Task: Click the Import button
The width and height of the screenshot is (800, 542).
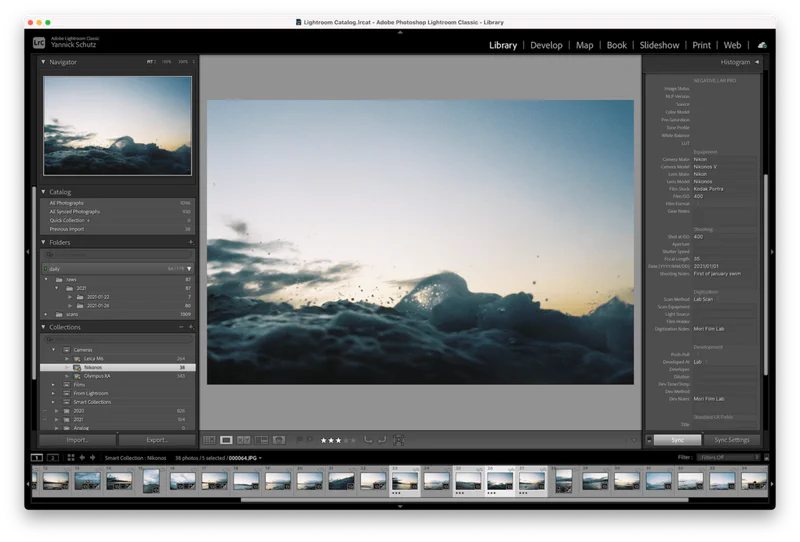Action: coord(77,440)
